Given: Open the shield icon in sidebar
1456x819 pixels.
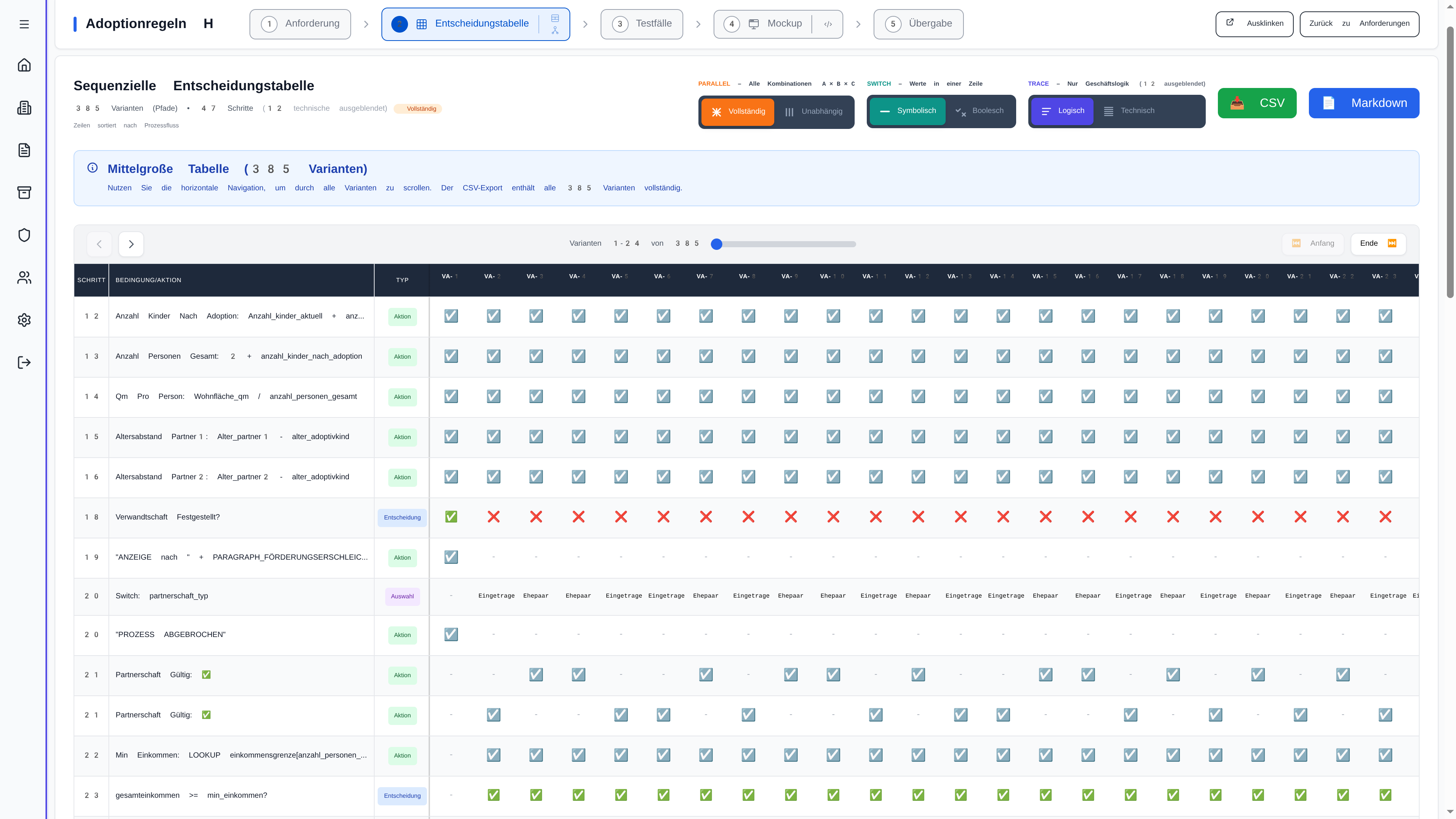Looking at the screenshot, I should 24,235.
